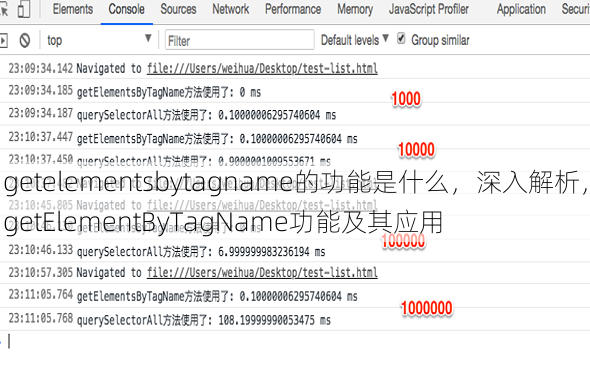The height and width of the screenshot is (390, 590).
Task: Toggle Group similar checkbox
Action: tap(401, 38)
